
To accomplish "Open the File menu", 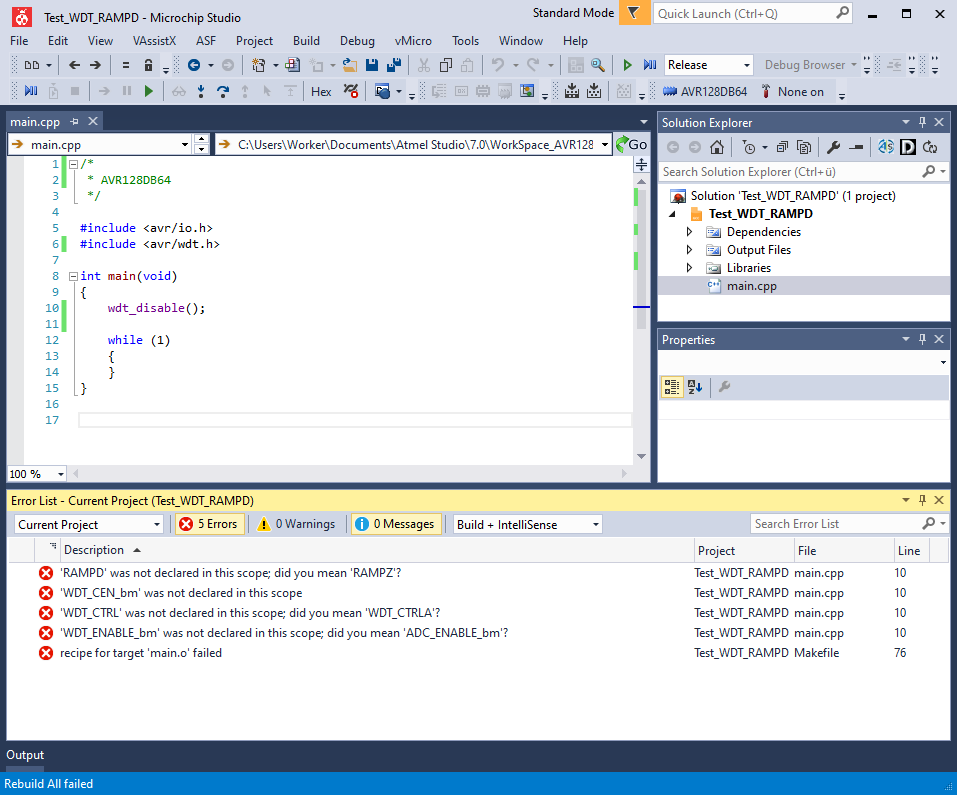I will 19,41.
